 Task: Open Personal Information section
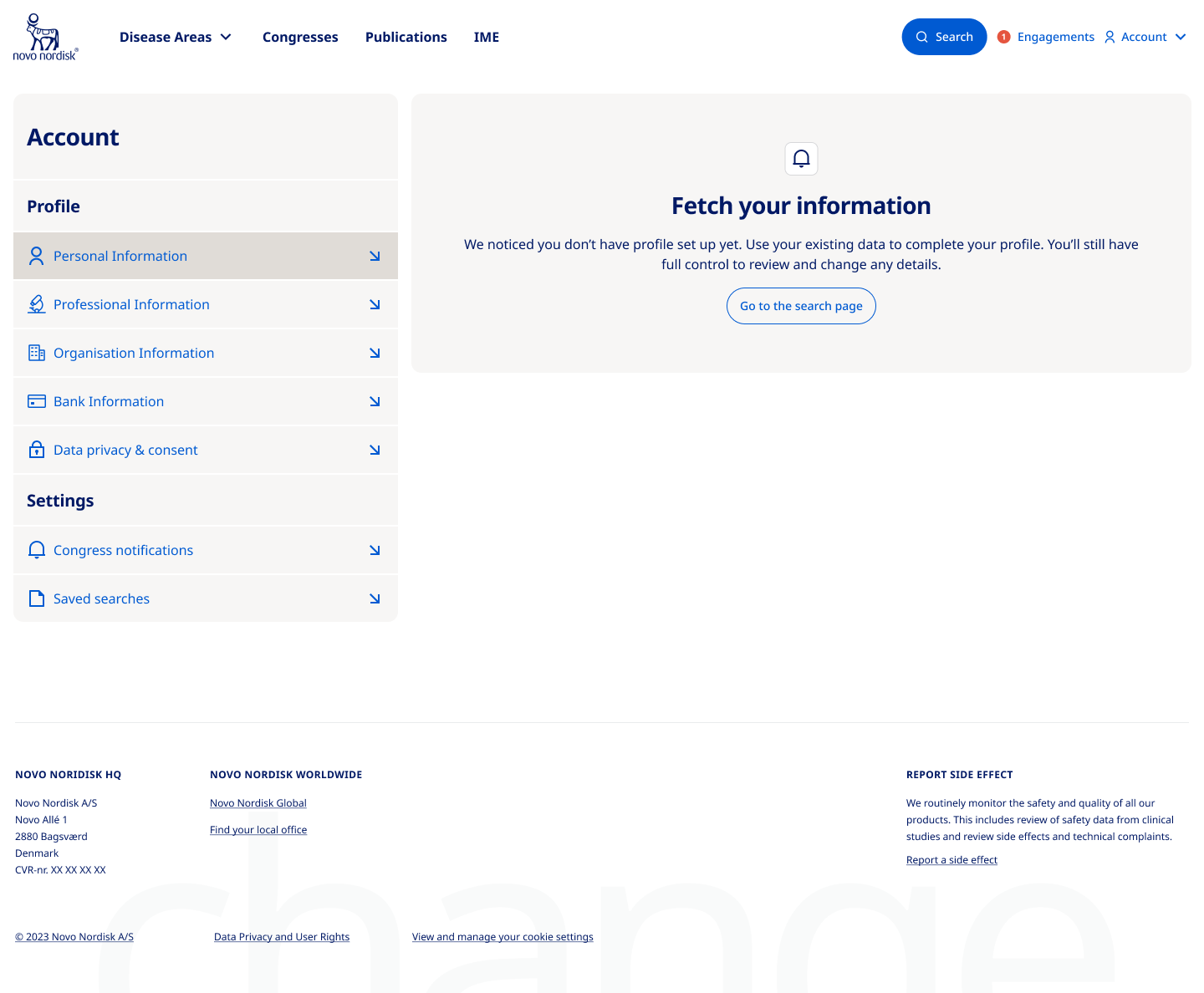(x=206, y=256)
